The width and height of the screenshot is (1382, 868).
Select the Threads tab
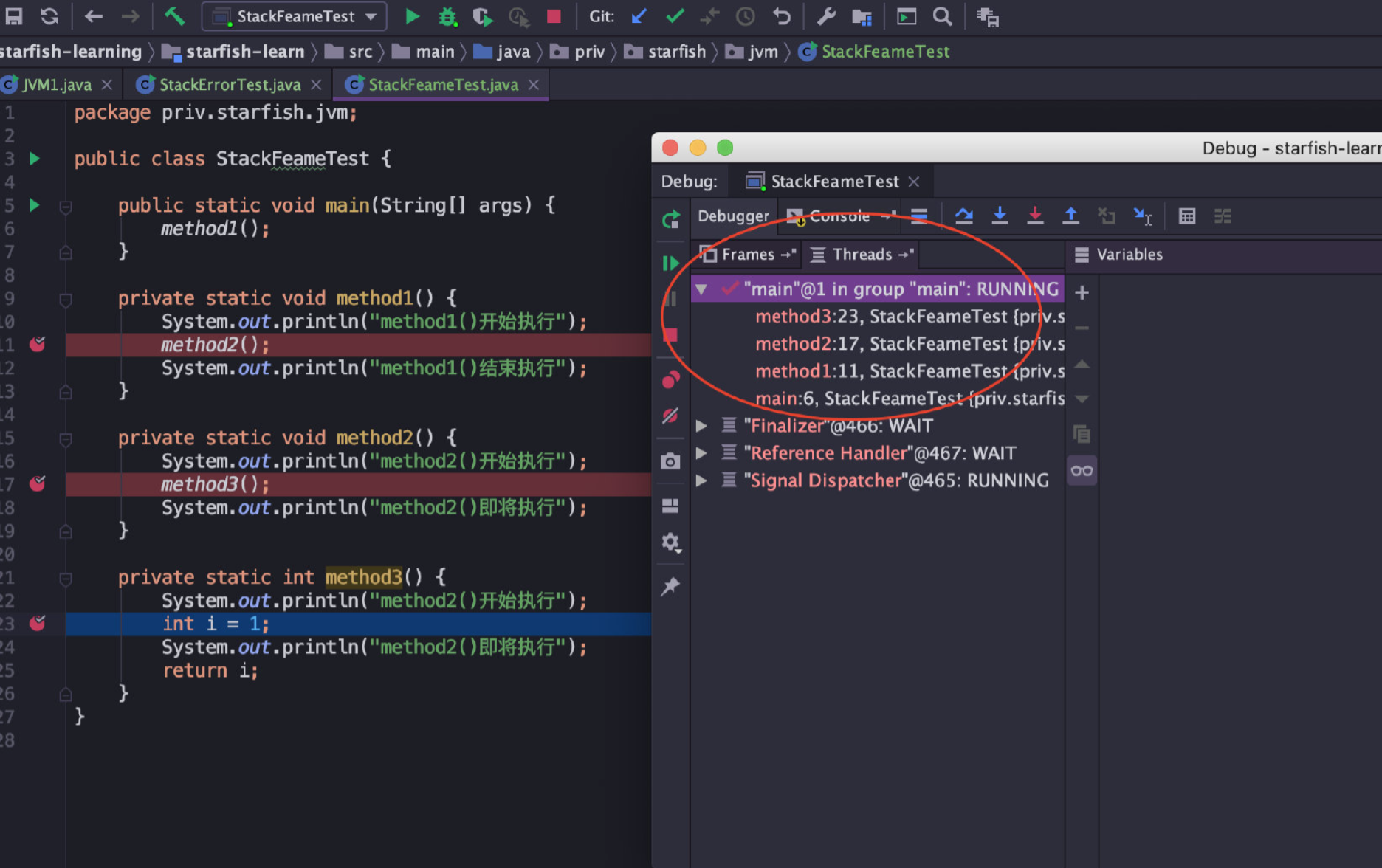tap(862, 255)
